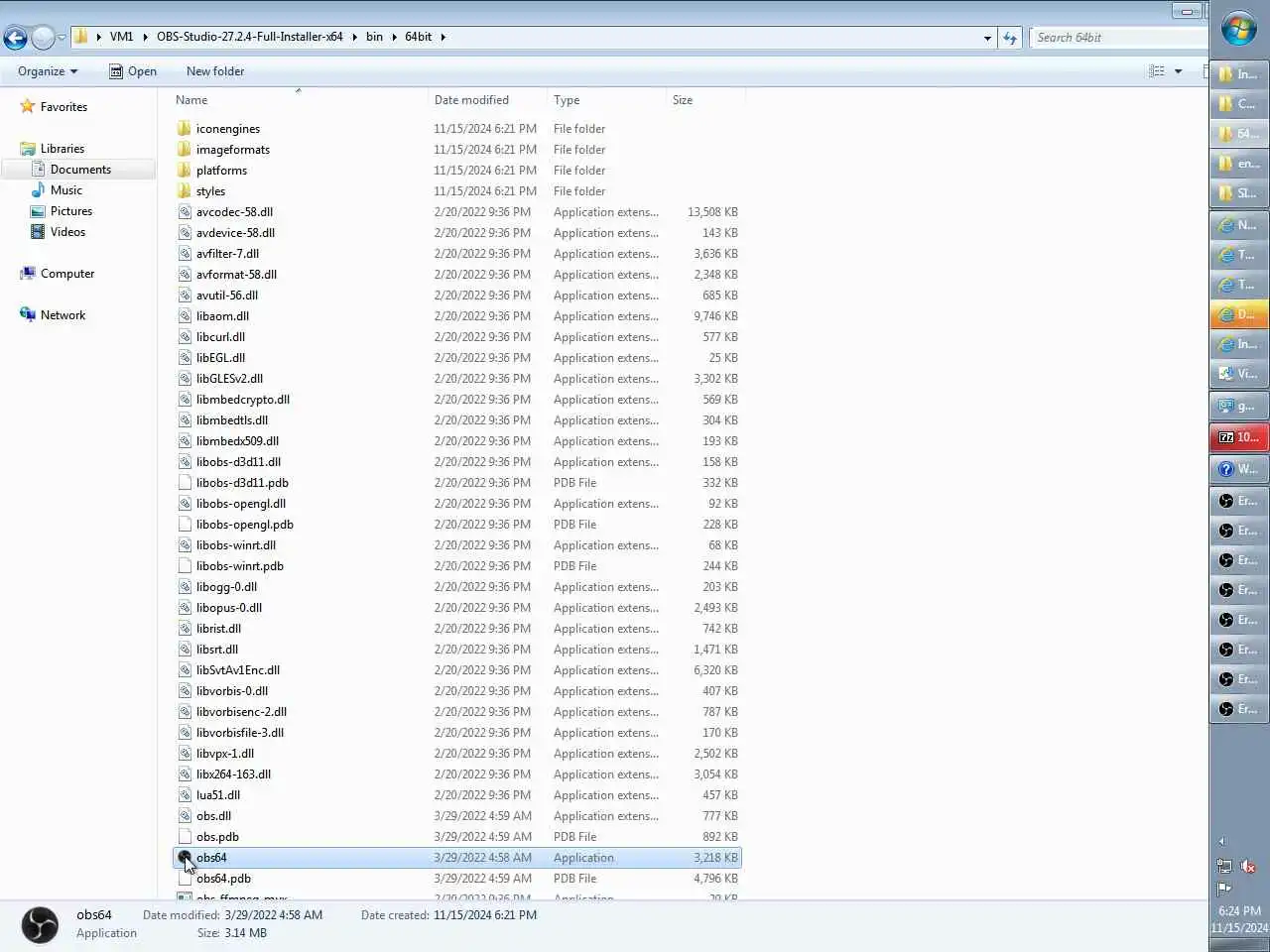Select VM1 in the address breadcrumb
1270x952 pixels.
coord(121,37)
